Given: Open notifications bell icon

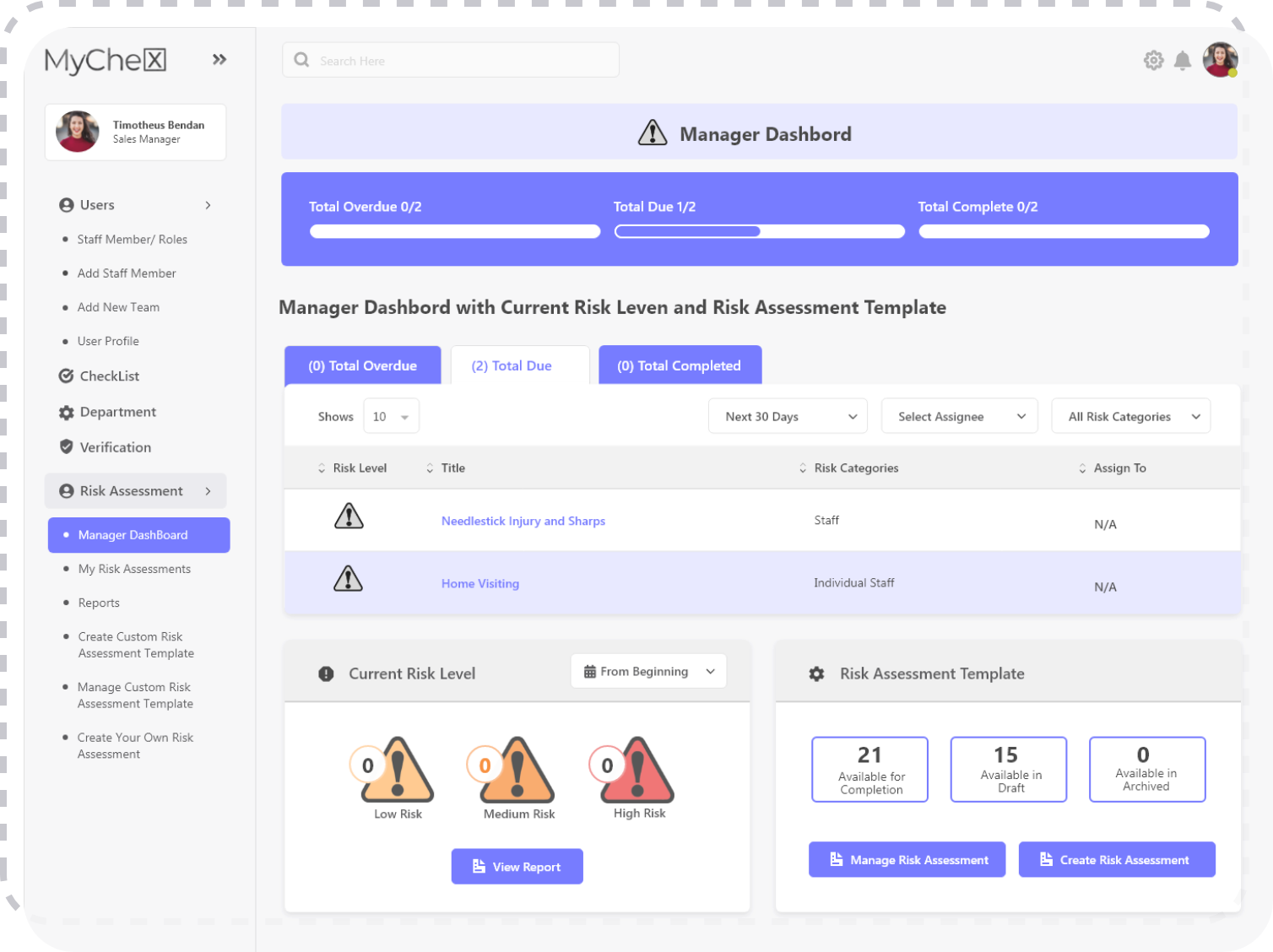Looking at the screenshot, I should point(1183,61).
